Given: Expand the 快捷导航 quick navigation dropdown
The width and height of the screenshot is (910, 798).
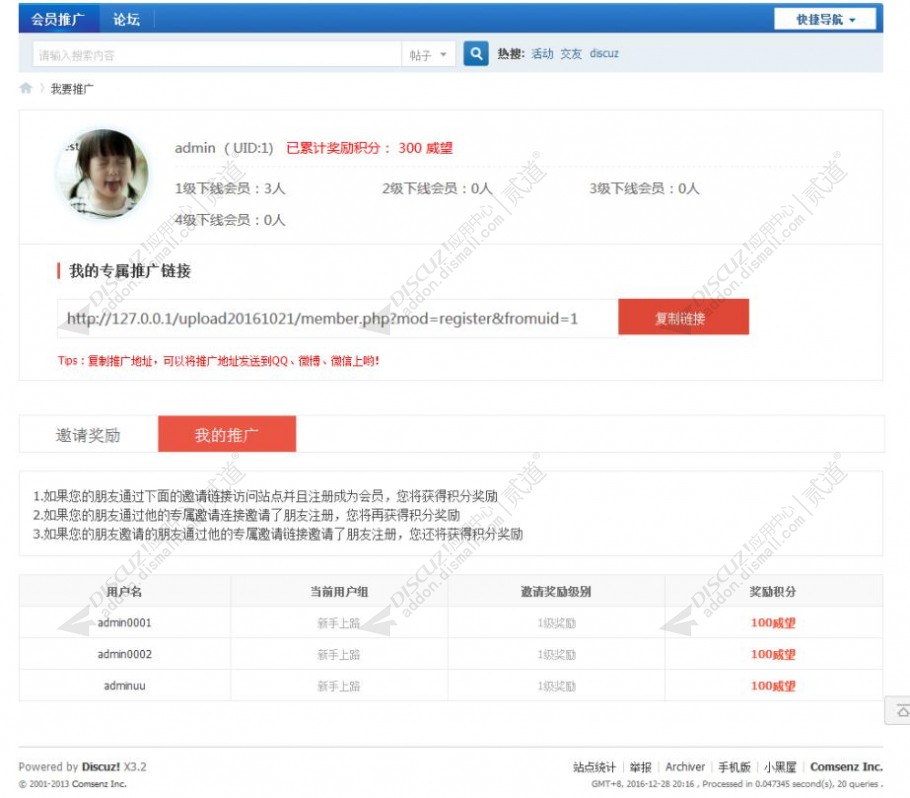Looking at the screenshot, I should tap(824, 19).
